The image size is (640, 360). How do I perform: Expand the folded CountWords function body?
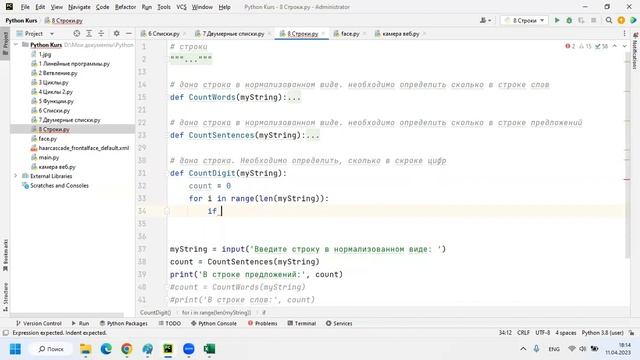[294, 97]
